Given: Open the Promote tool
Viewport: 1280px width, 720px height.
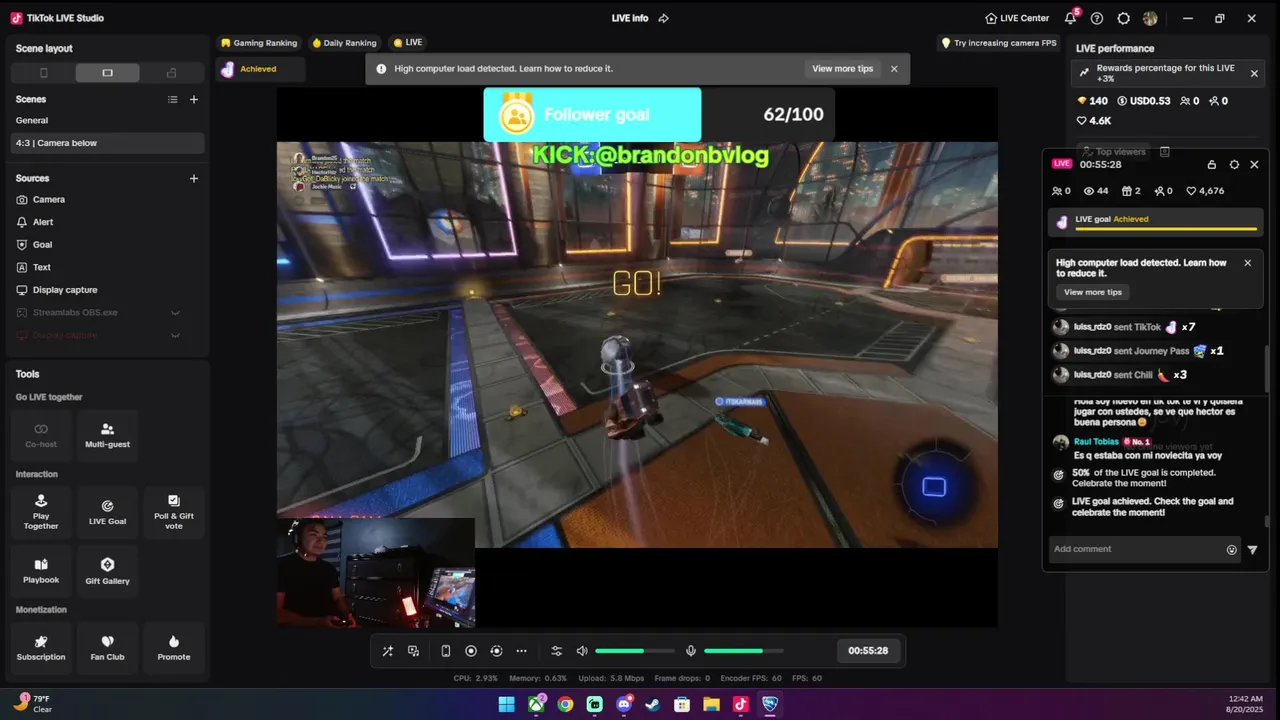Looking at the screenshot, I should point(174,648).
